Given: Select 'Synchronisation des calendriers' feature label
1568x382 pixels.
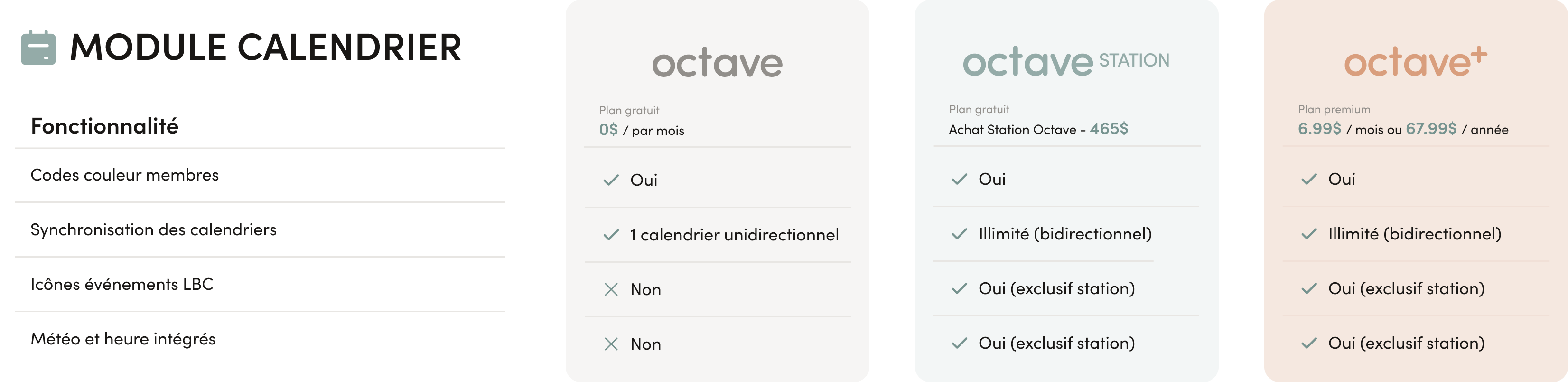Looking at the screenshot, I should [153, 229].
